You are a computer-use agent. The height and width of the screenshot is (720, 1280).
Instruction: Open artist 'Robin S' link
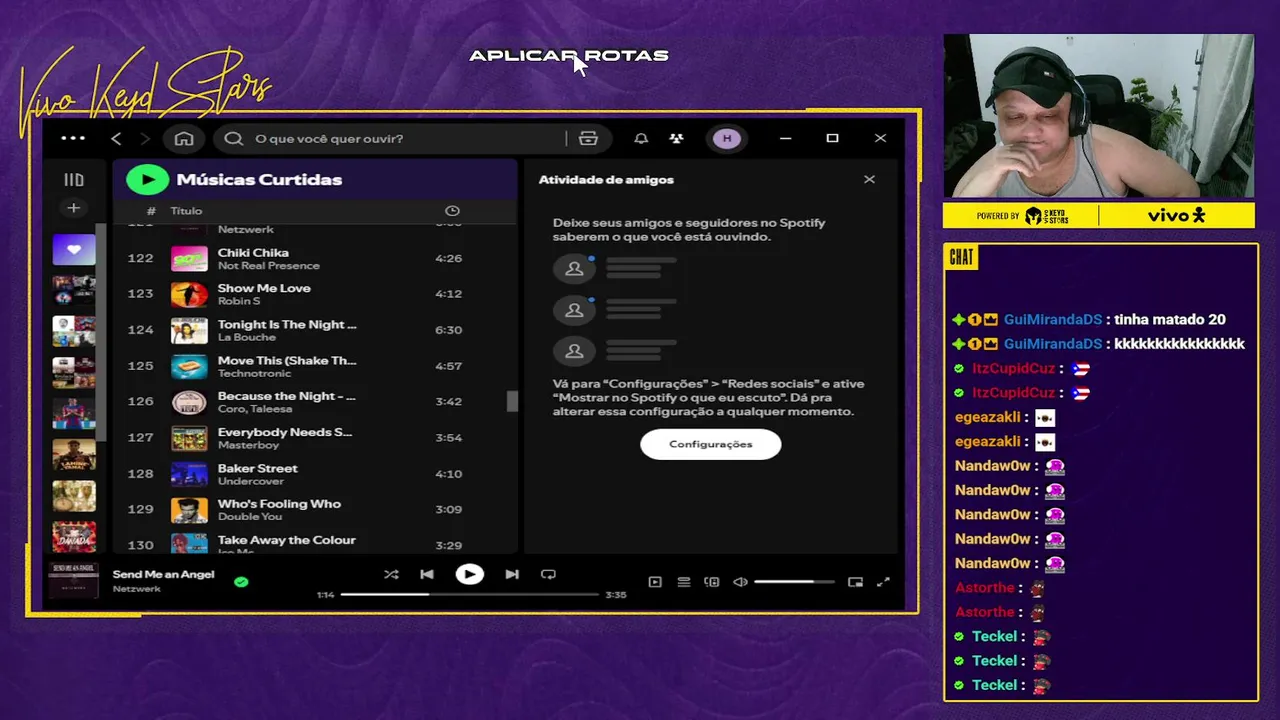pos(239,301)
